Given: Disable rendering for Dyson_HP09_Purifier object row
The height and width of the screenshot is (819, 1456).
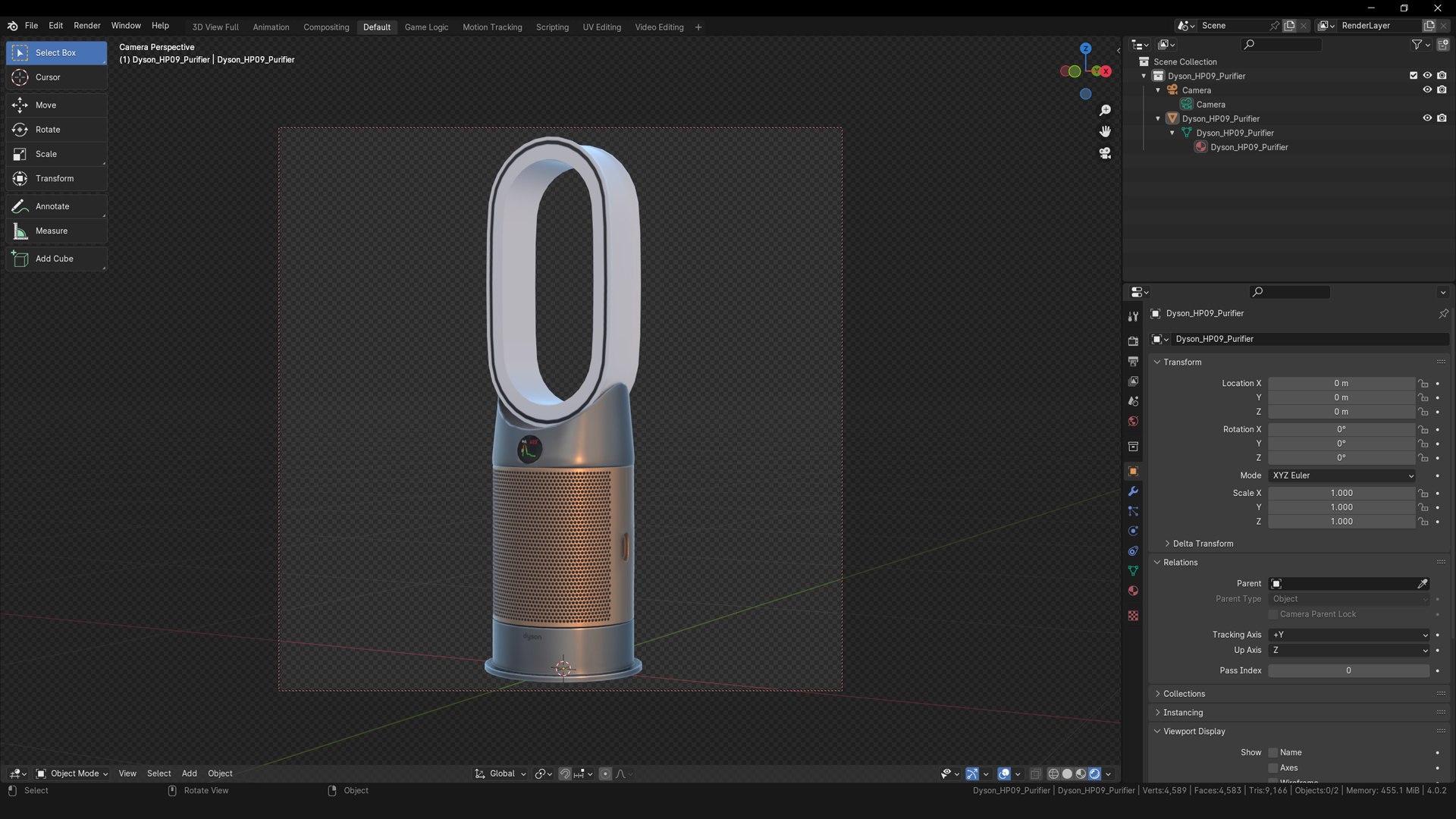Looking at the screenshot, I should (1442, 118).
